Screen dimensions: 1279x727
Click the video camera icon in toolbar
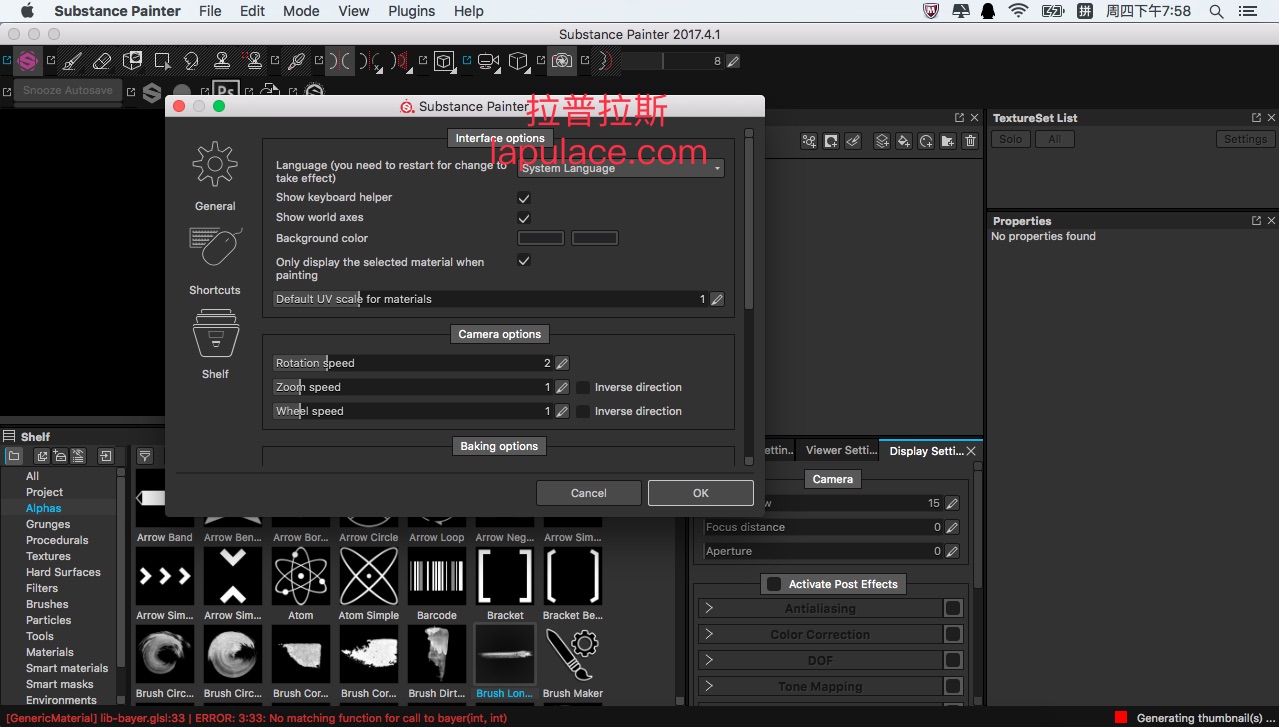coord(488,61)
